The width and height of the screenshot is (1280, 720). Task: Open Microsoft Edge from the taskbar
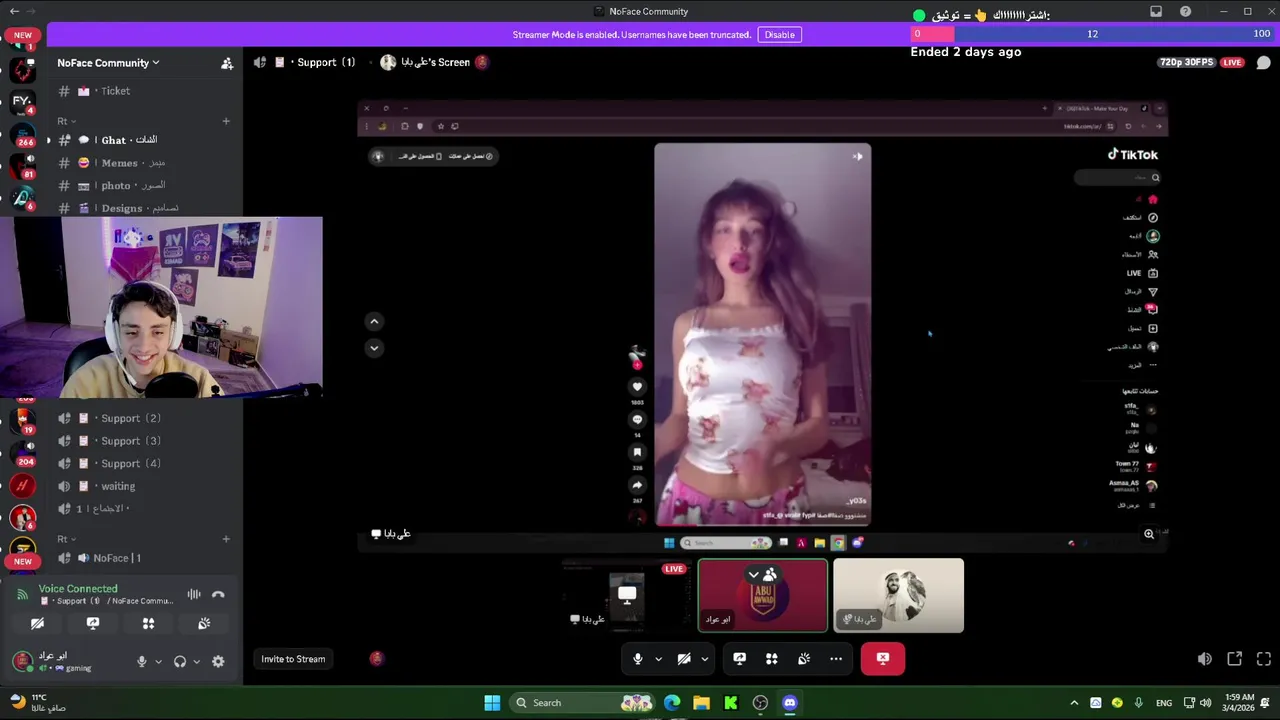click(672, 703)
